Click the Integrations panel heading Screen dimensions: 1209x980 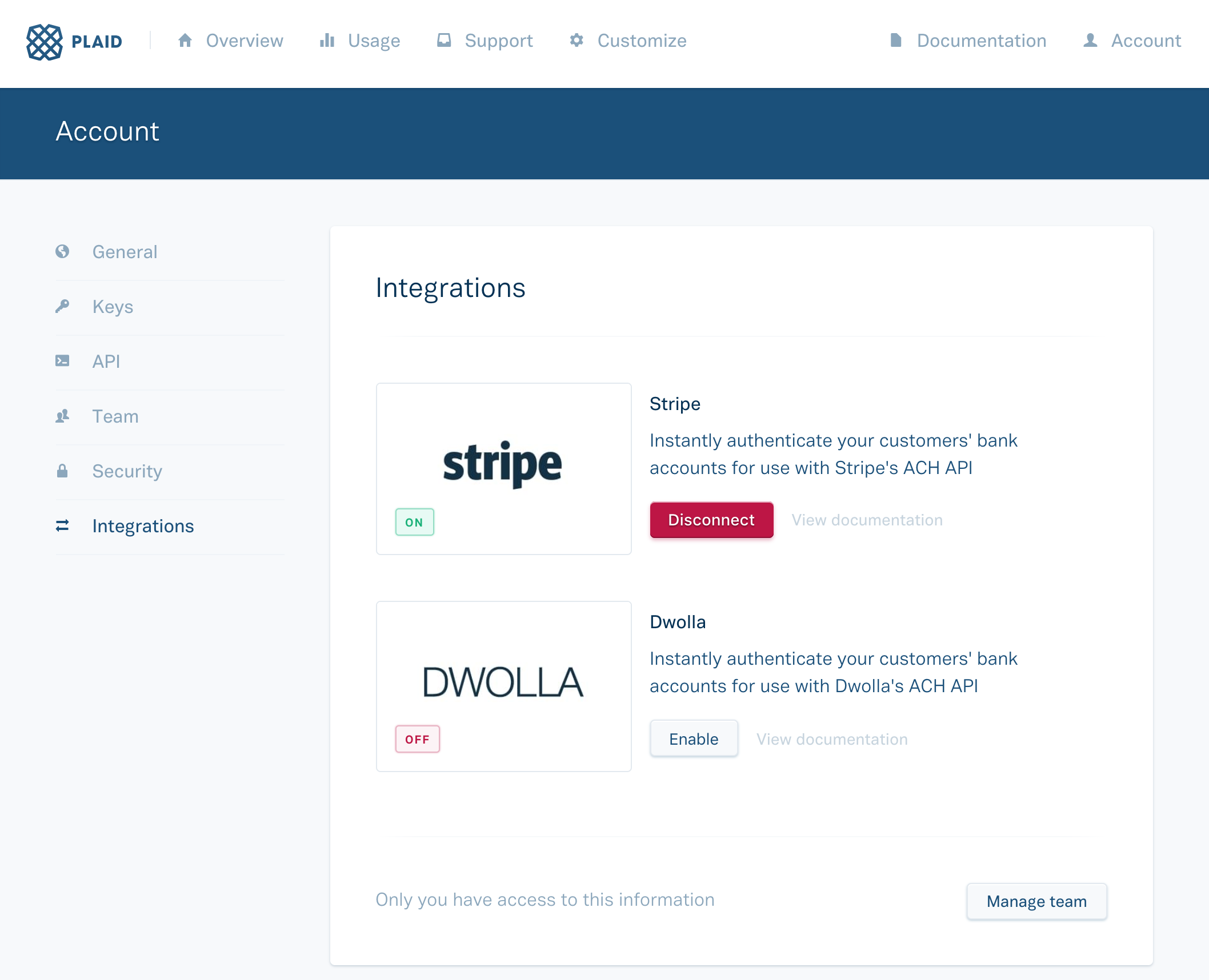click(450, 288)
